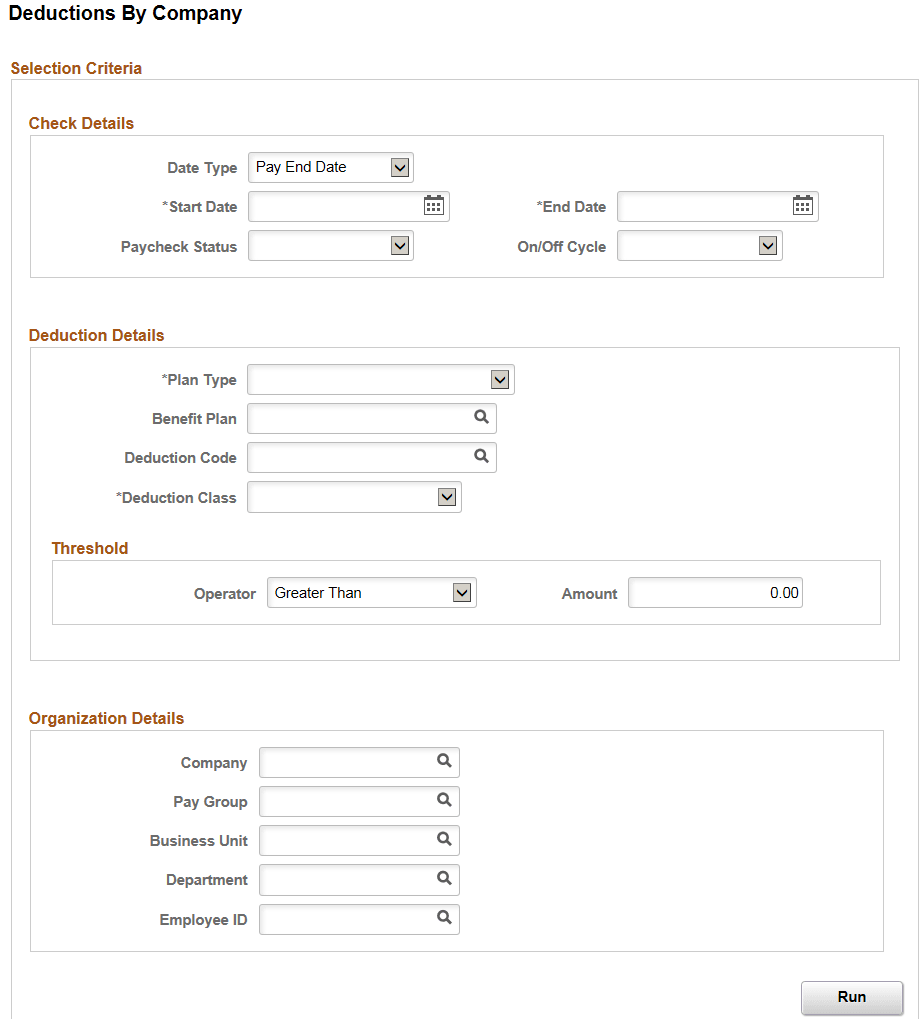Expand the Deduction Class dropdown

tap(448, 496)
